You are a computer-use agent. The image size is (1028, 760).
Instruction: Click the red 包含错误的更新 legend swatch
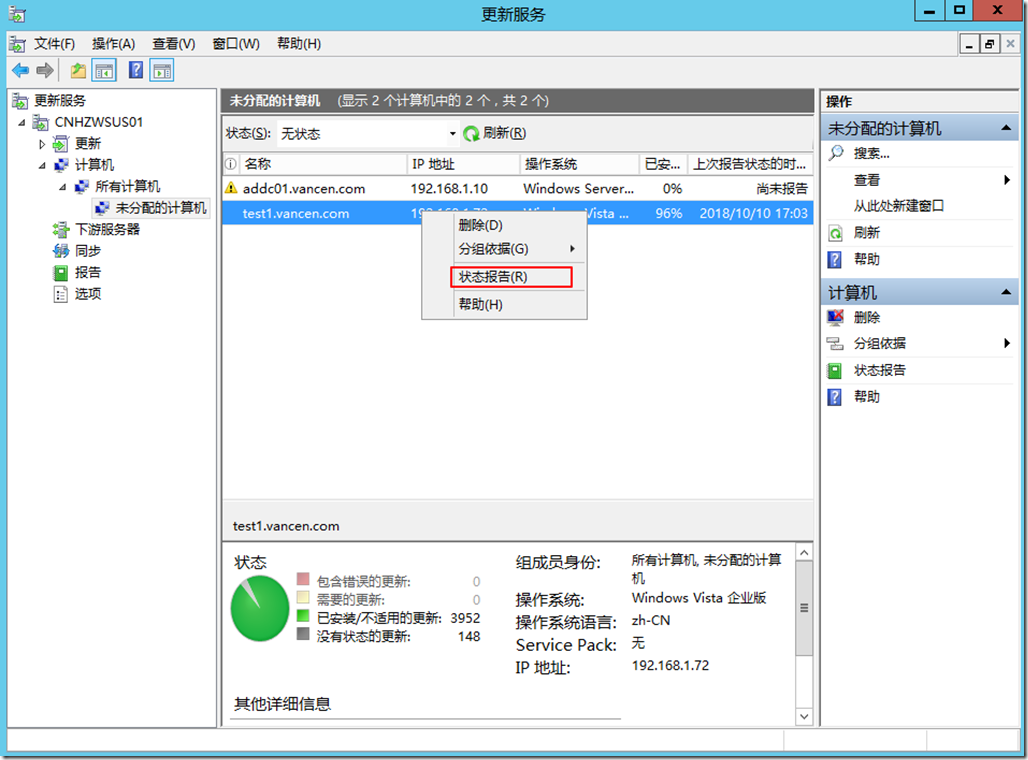click(303, 579)
